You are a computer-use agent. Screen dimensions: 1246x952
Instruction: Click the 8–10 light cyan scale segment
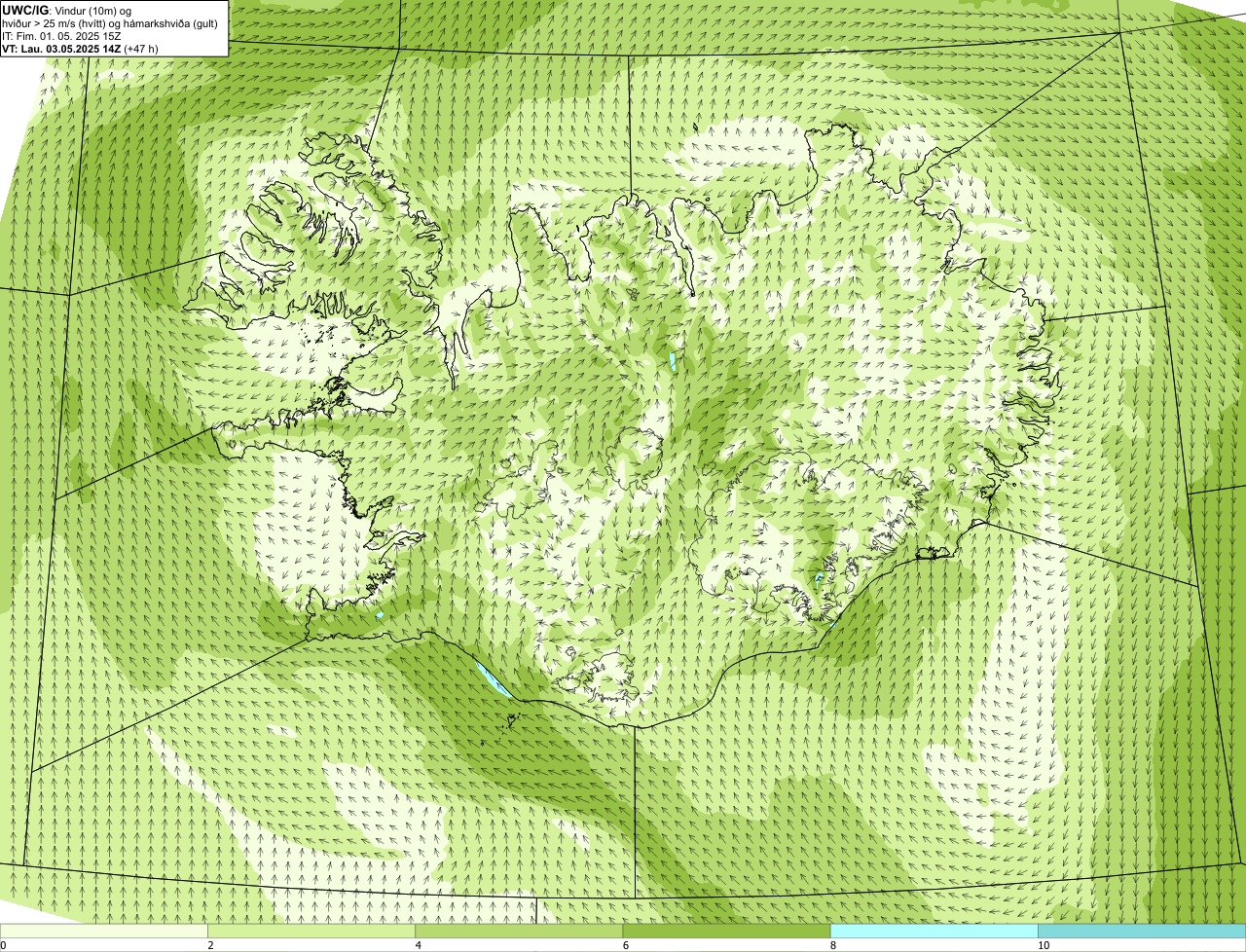[934, 931]
